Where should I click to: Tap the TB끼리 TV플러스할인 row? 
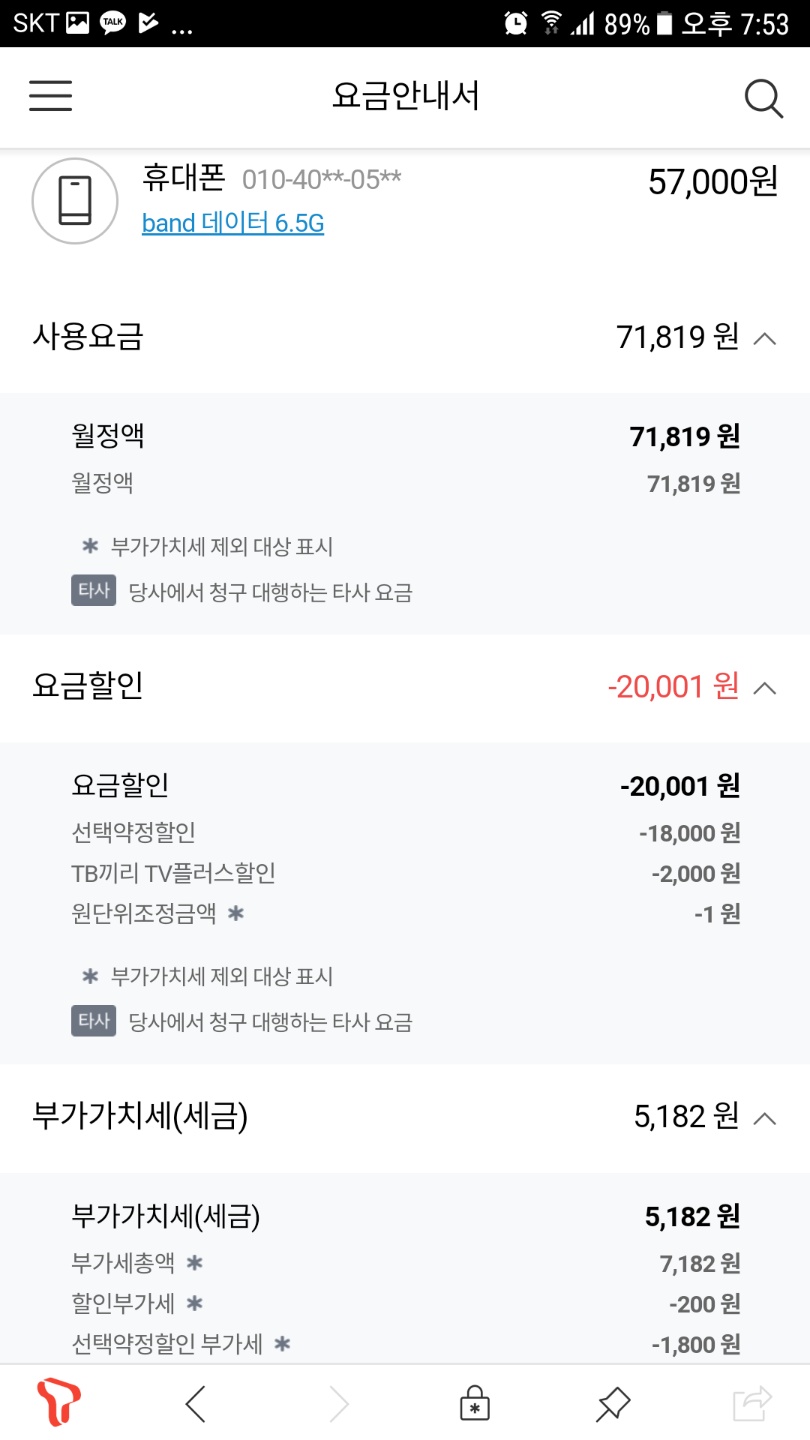(x=174, y=873)
